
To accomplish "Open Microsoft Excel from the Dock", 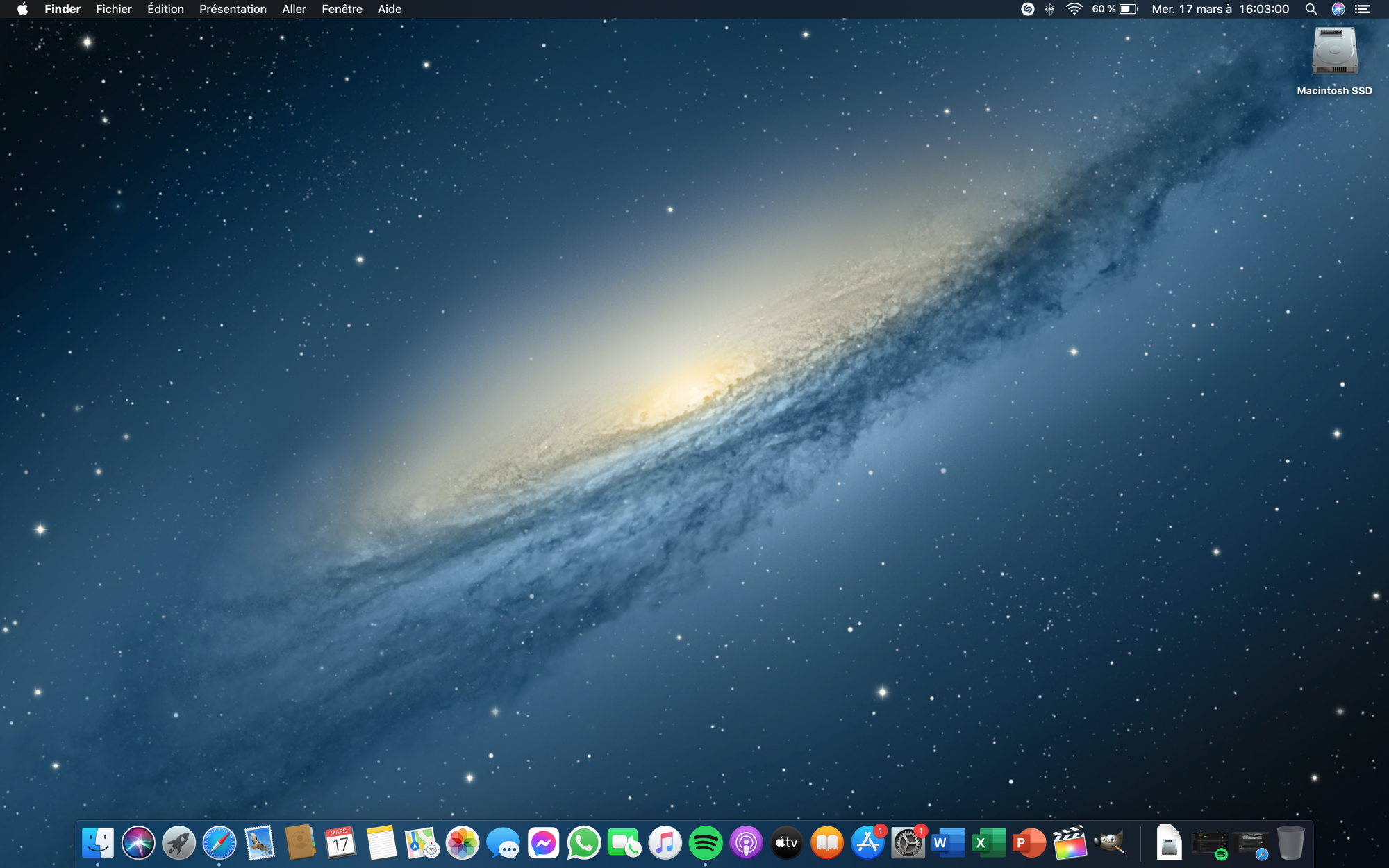I will click(x=988, y=843).
